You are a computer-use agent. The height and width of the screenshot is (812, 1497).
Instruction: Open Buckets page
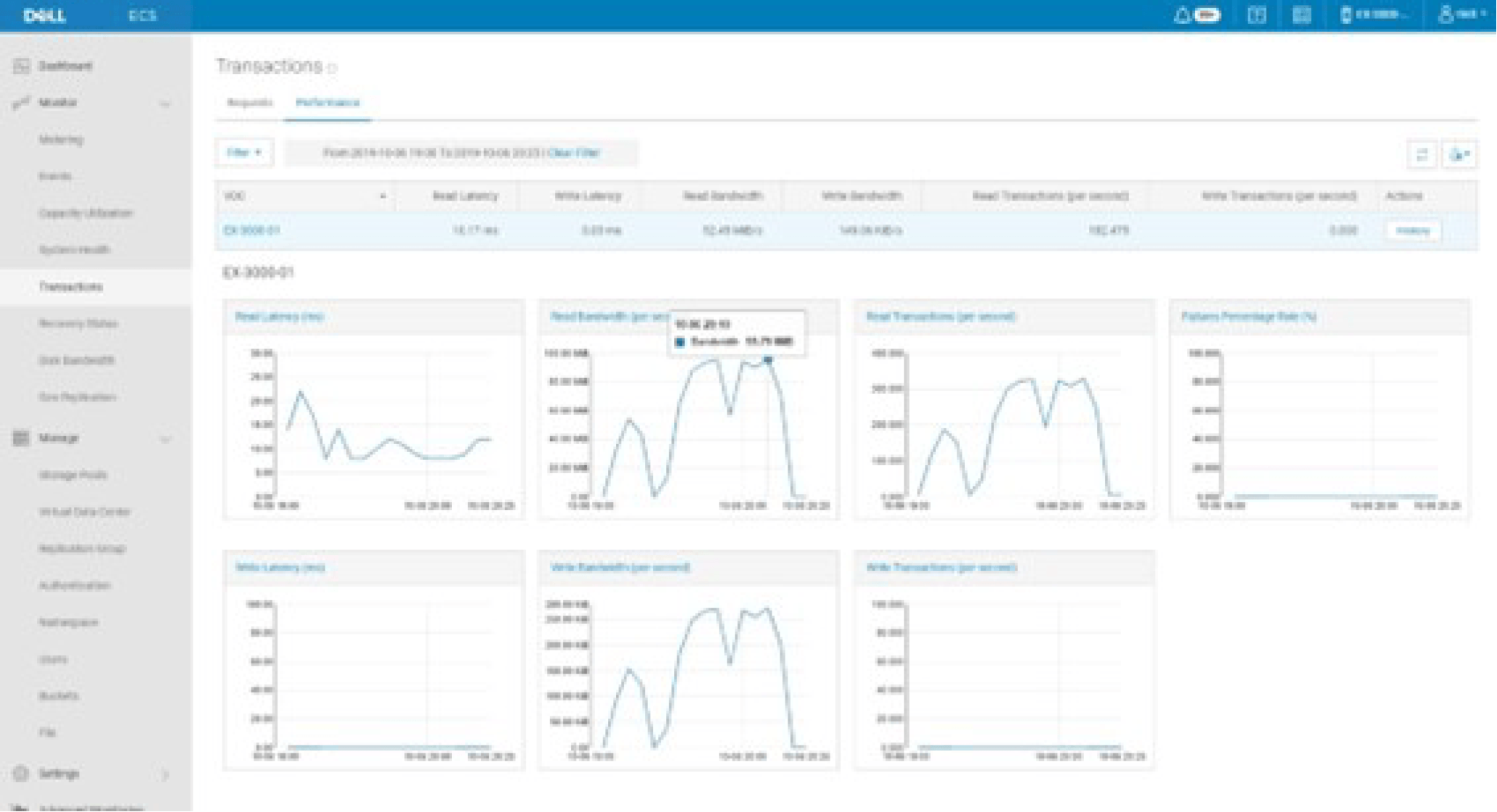click(x=58, y=696)
